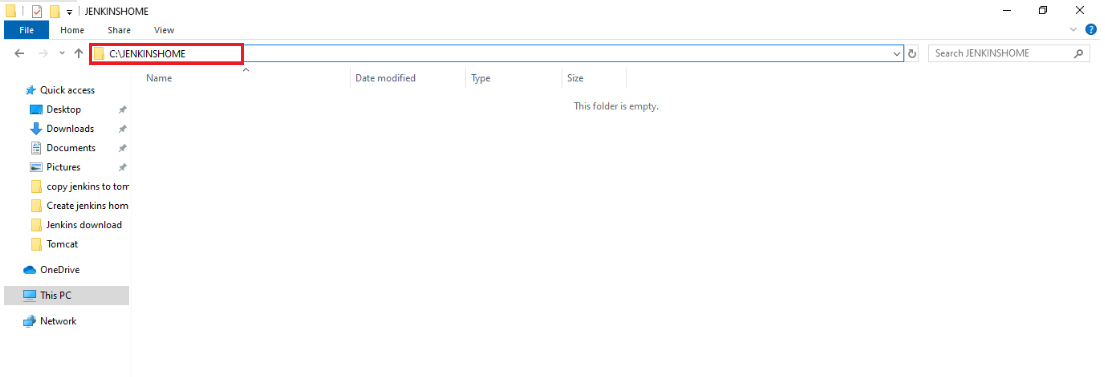Open Pictures in the navigation pane

point(63,167)
